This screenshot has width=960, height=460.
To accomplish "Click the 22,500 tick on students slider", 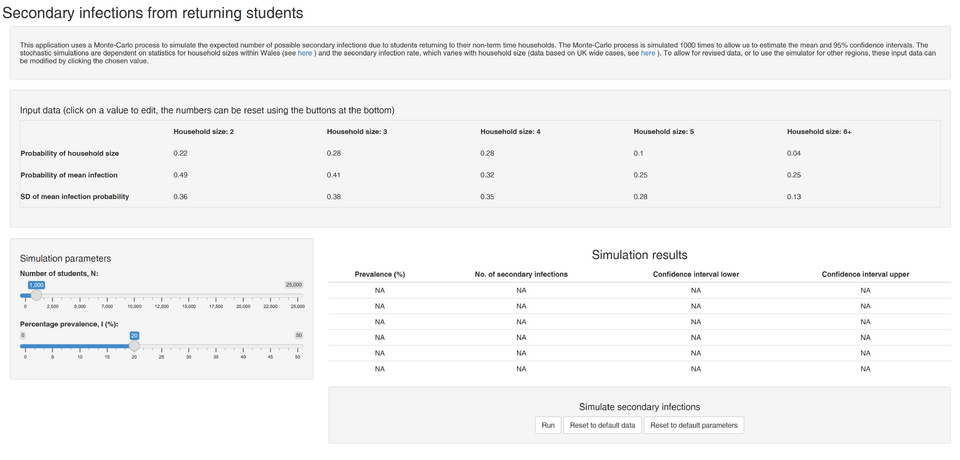I will [x=271, y=306].
